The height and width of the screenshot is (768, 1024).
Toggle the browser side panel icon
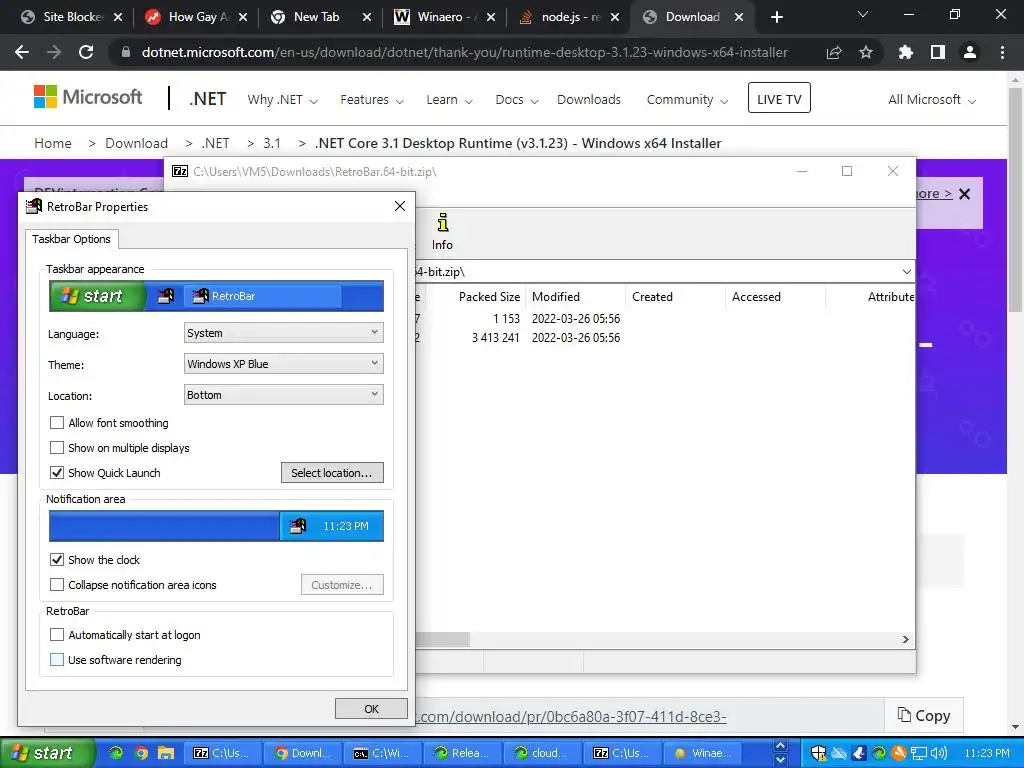click(938, 52)
